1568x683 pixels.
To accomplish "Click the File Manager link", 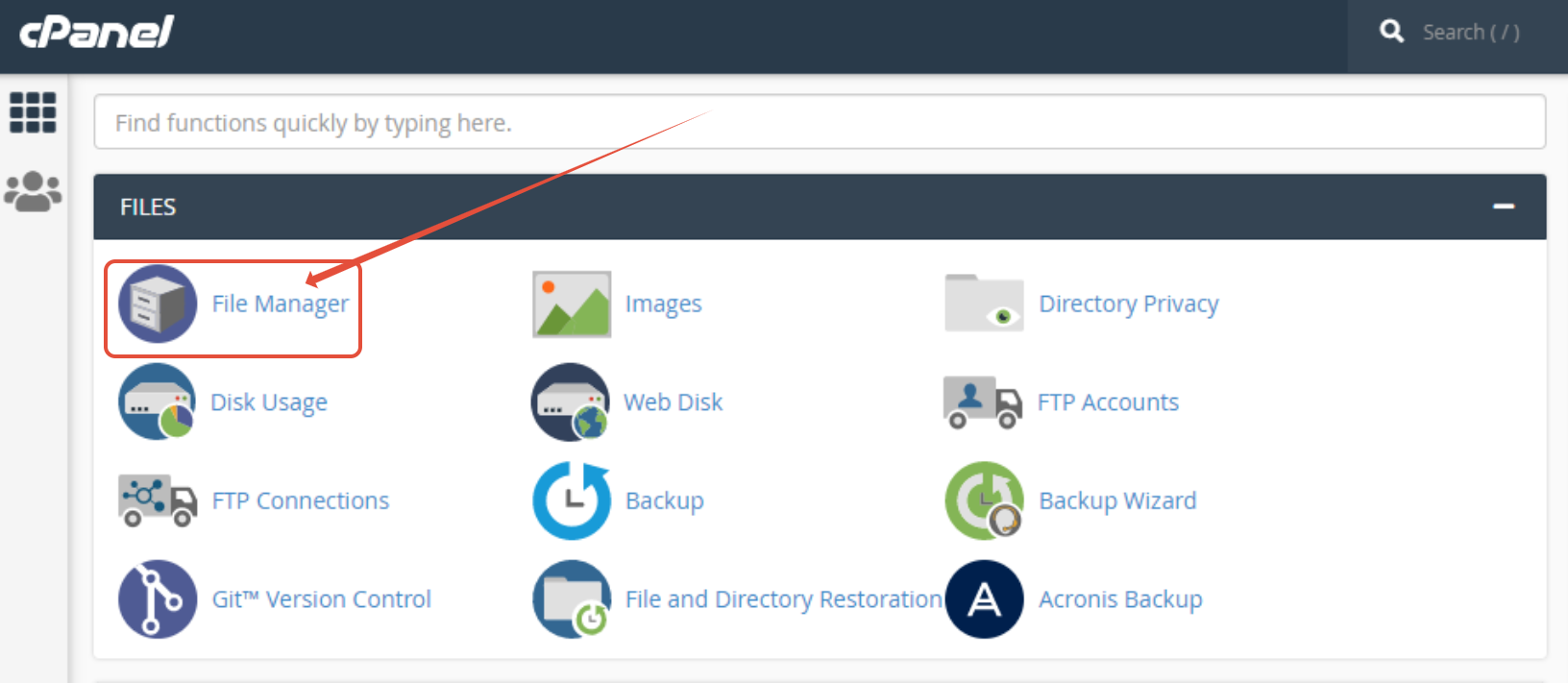I will point(281,305).
